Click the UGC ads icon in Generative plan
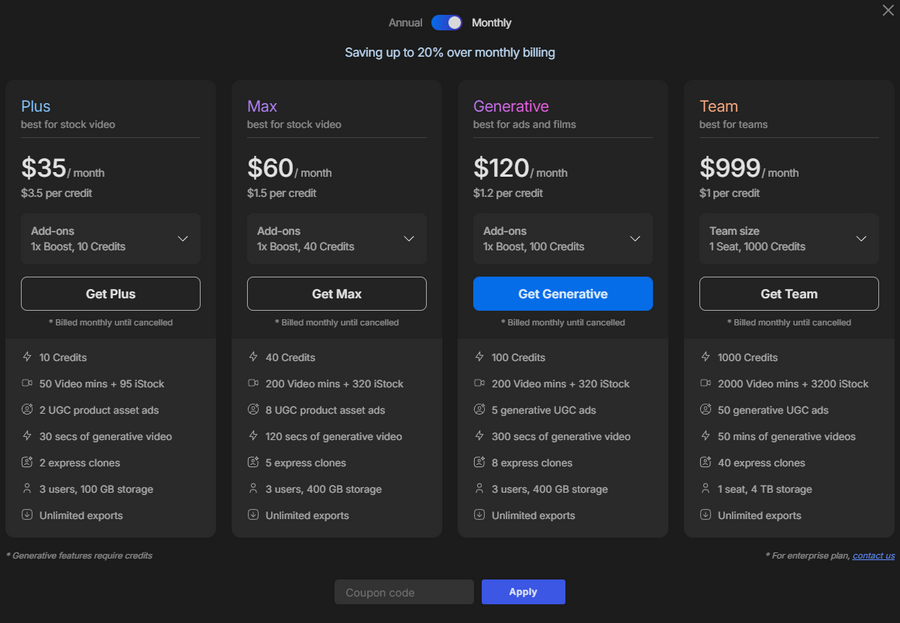 coord(479,410)
